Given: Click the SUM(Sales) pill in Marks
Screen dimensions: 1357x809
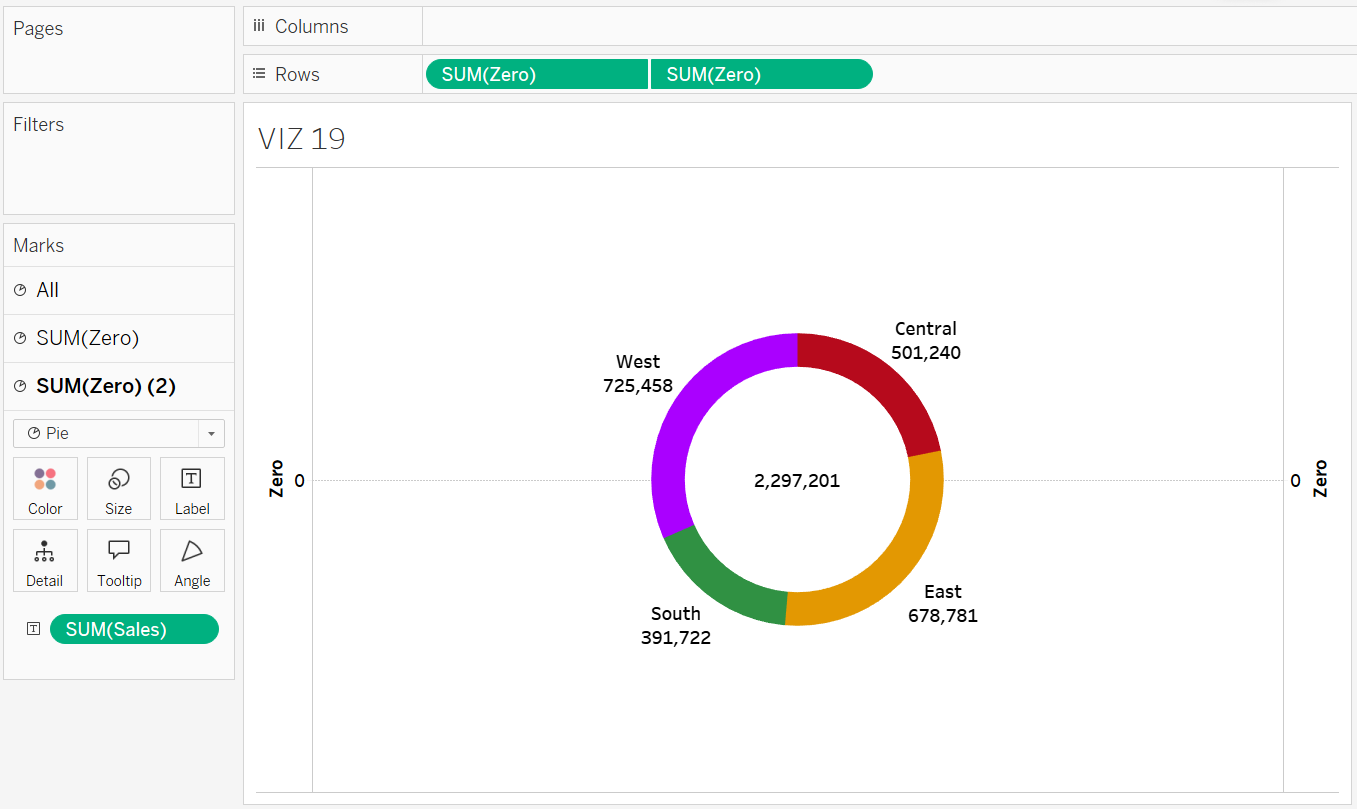Looking at the screenshot, I should [x=134, y=629].
